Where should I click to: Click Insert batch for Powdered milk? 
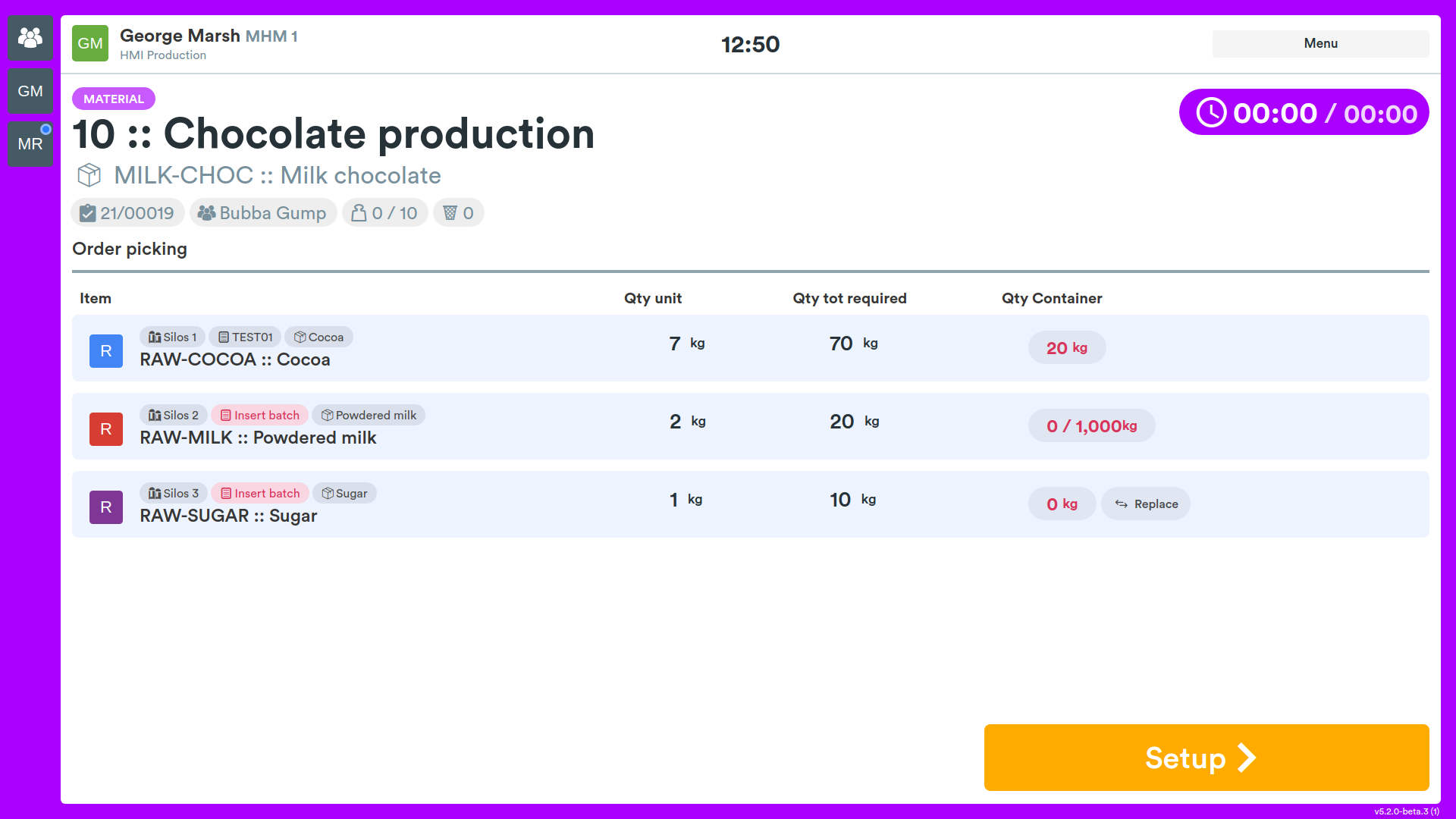tap(259, 415)
